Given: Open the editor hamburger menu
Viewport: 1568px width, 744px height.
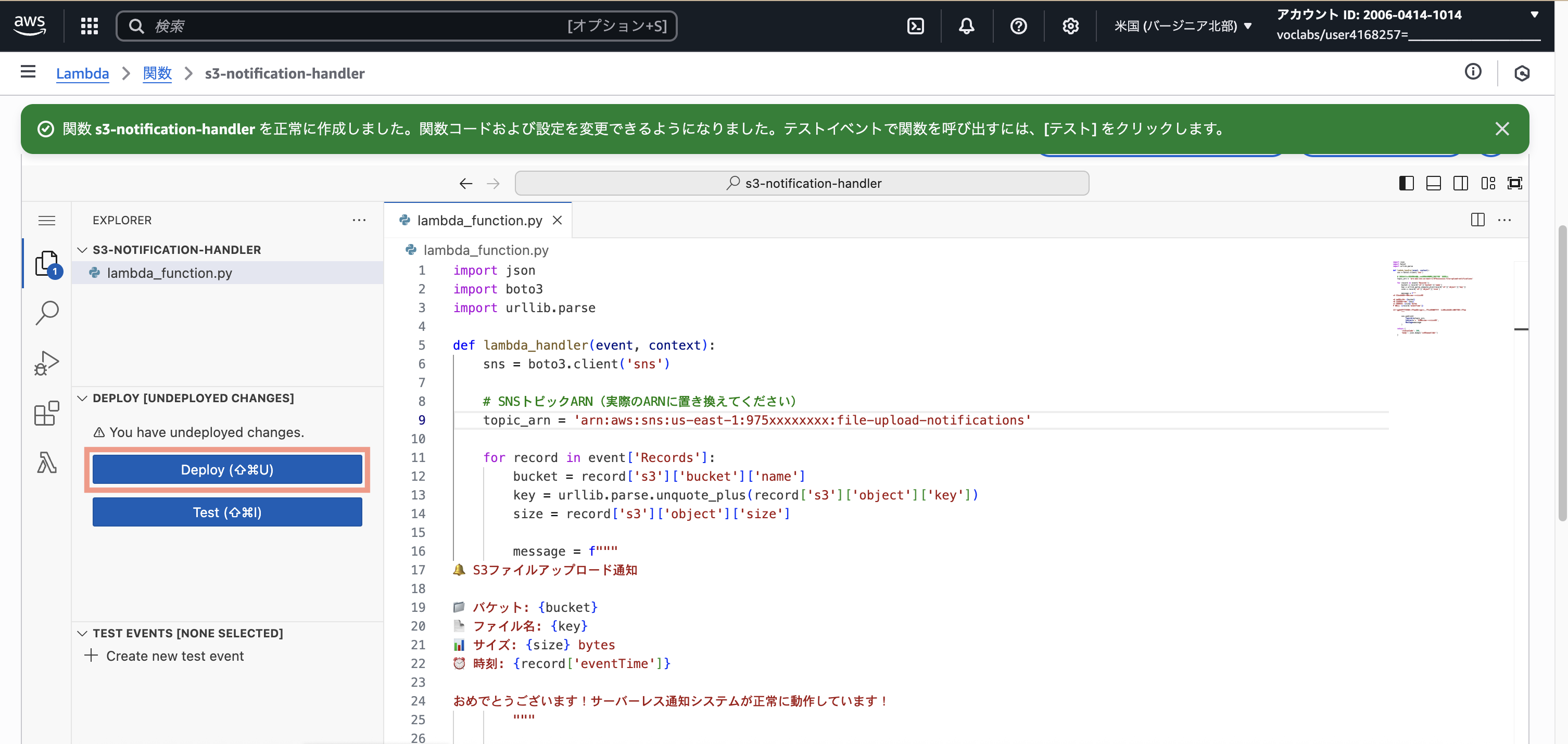Looking at the screenshot, I should point(47,220).
